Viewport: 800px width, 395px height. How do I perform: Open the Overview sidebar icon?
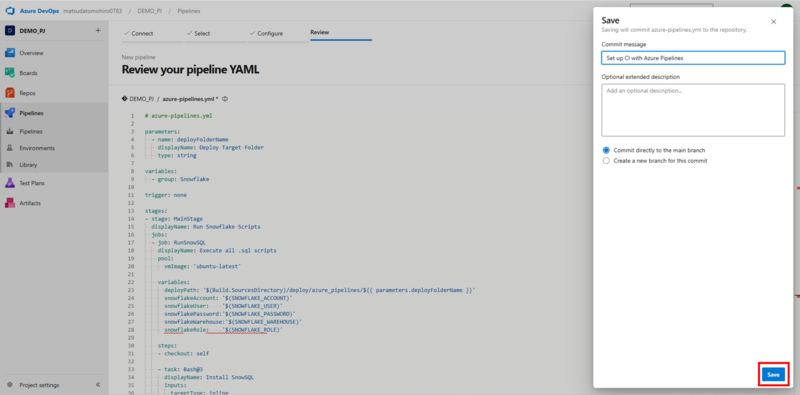coord(10,53)
